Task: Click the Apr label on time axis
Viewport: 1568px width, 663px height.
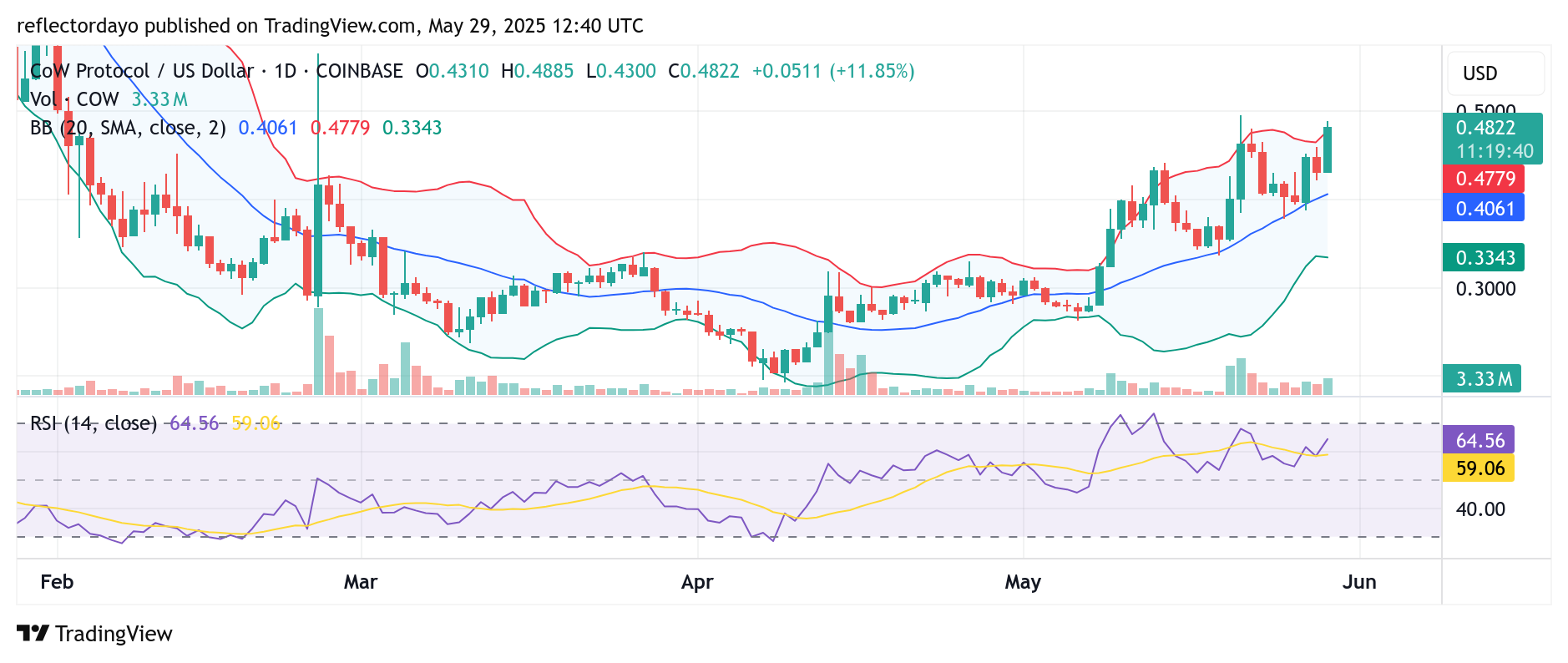Action: [x=697, y=582]
